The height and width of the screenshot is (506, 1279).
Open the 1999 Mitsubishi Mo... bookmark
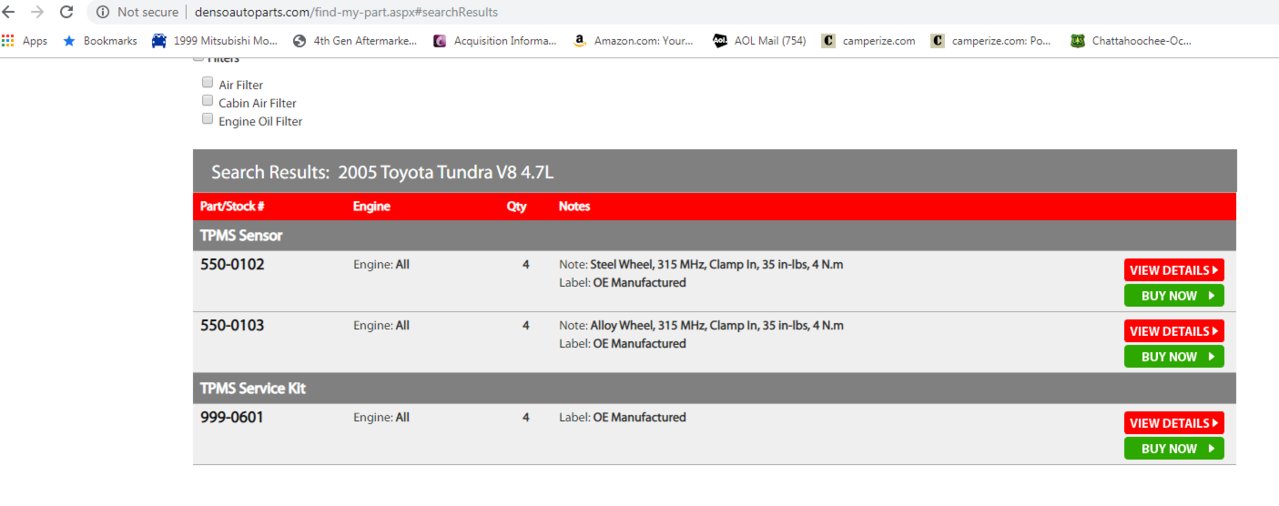pyautogui.click(x=214, y=41)
